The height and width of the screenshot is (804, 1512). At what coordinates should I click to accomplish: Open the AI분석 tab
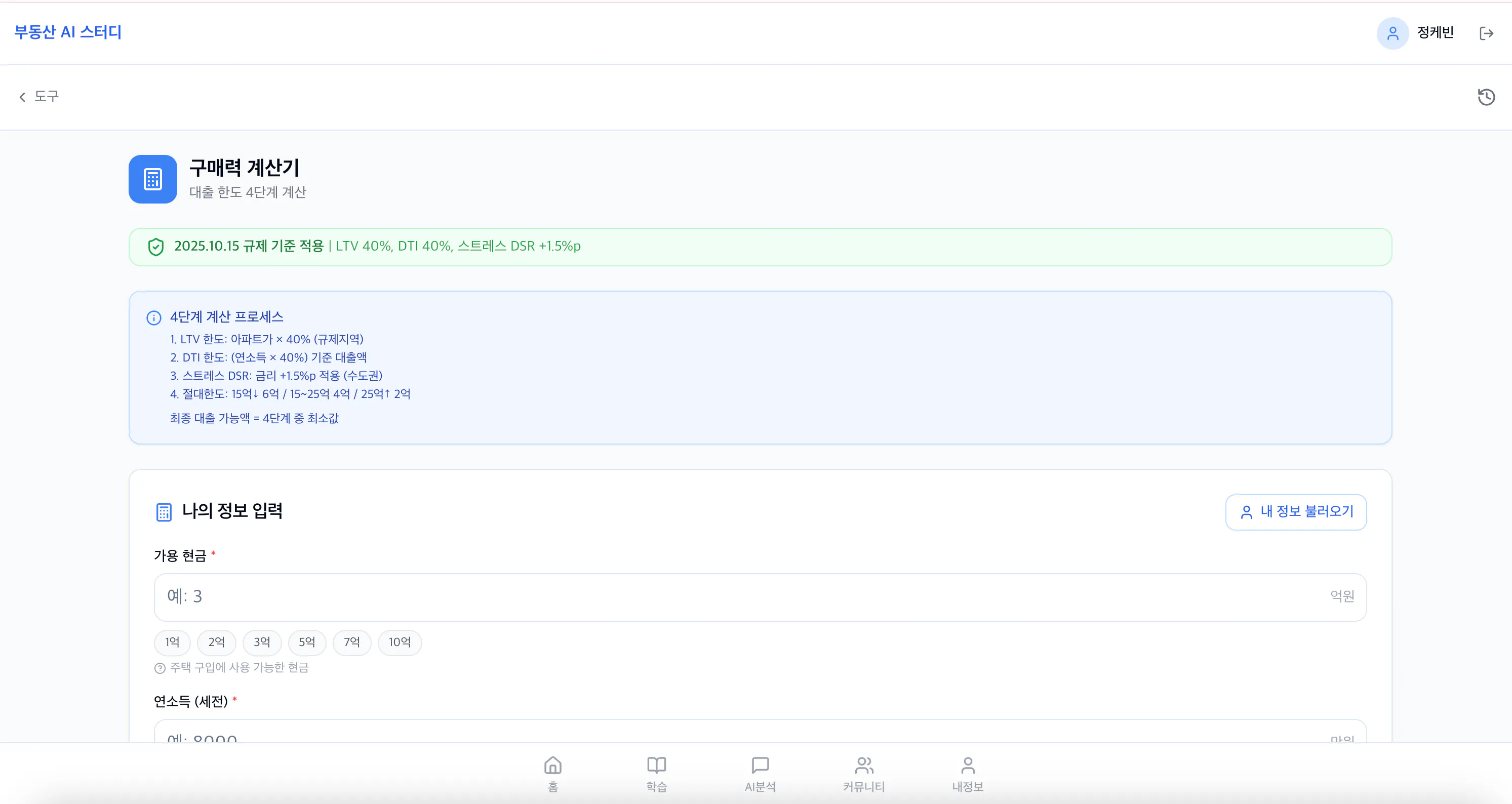(760, 773)
